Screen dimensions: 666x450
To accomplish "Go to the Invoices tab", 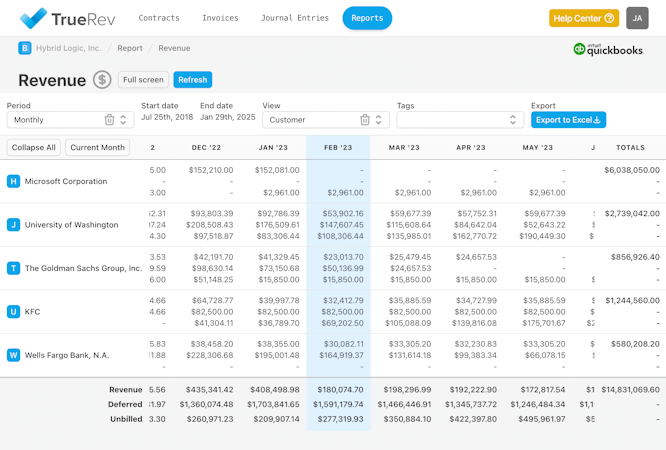I will coord(220,18).
